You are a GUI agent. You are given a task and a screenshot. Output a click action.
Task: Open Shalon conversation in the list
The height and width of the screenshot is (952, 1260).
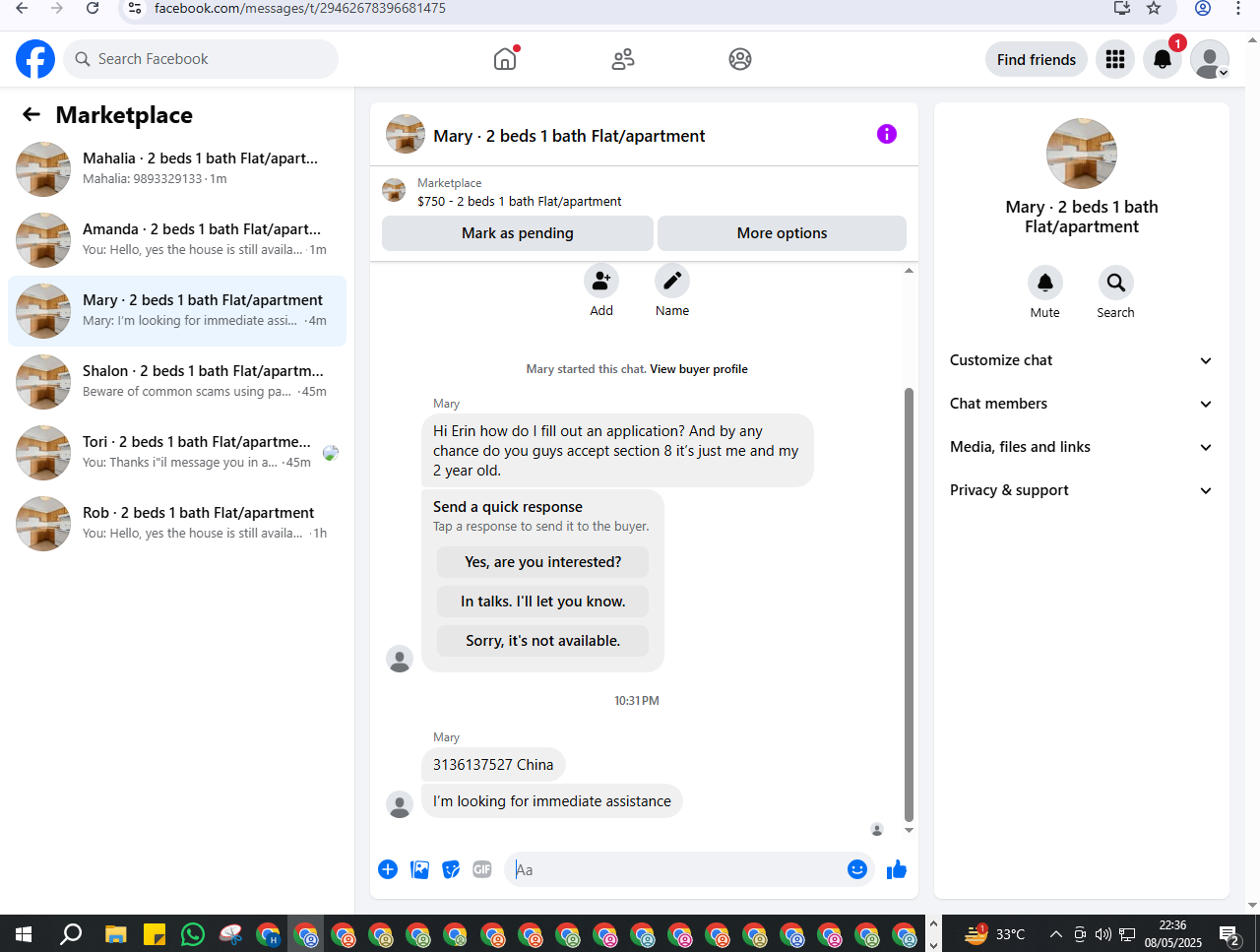click(x=177, y=382)
